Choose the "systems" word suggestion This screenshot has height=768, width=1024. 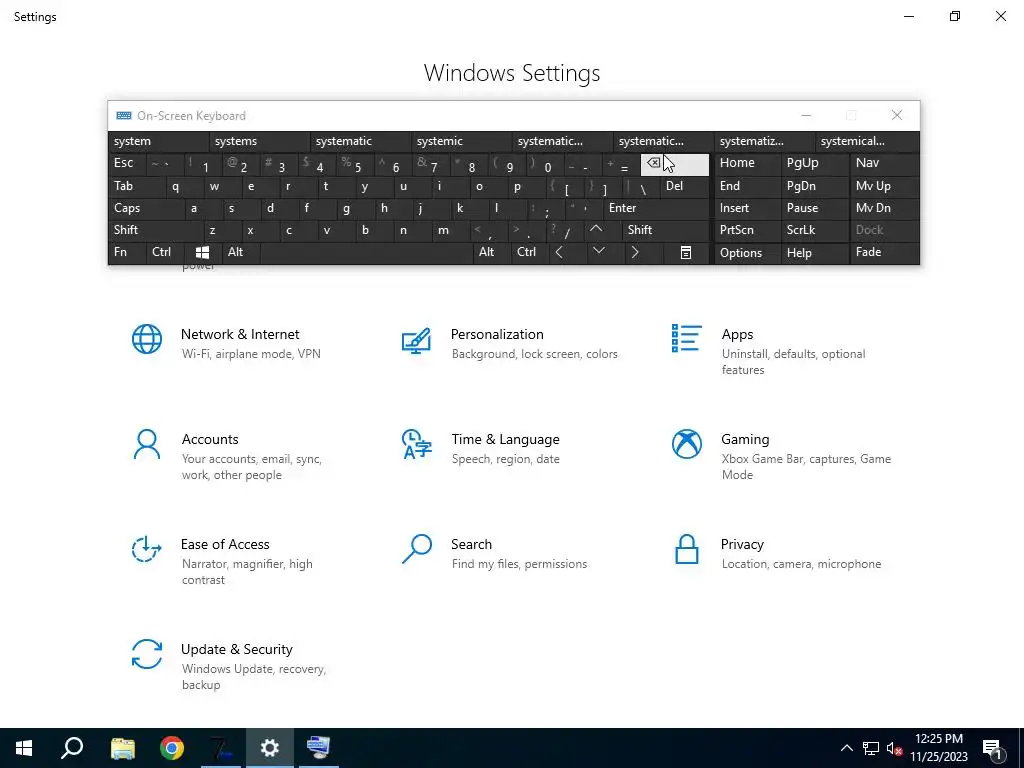click(260, 142)
